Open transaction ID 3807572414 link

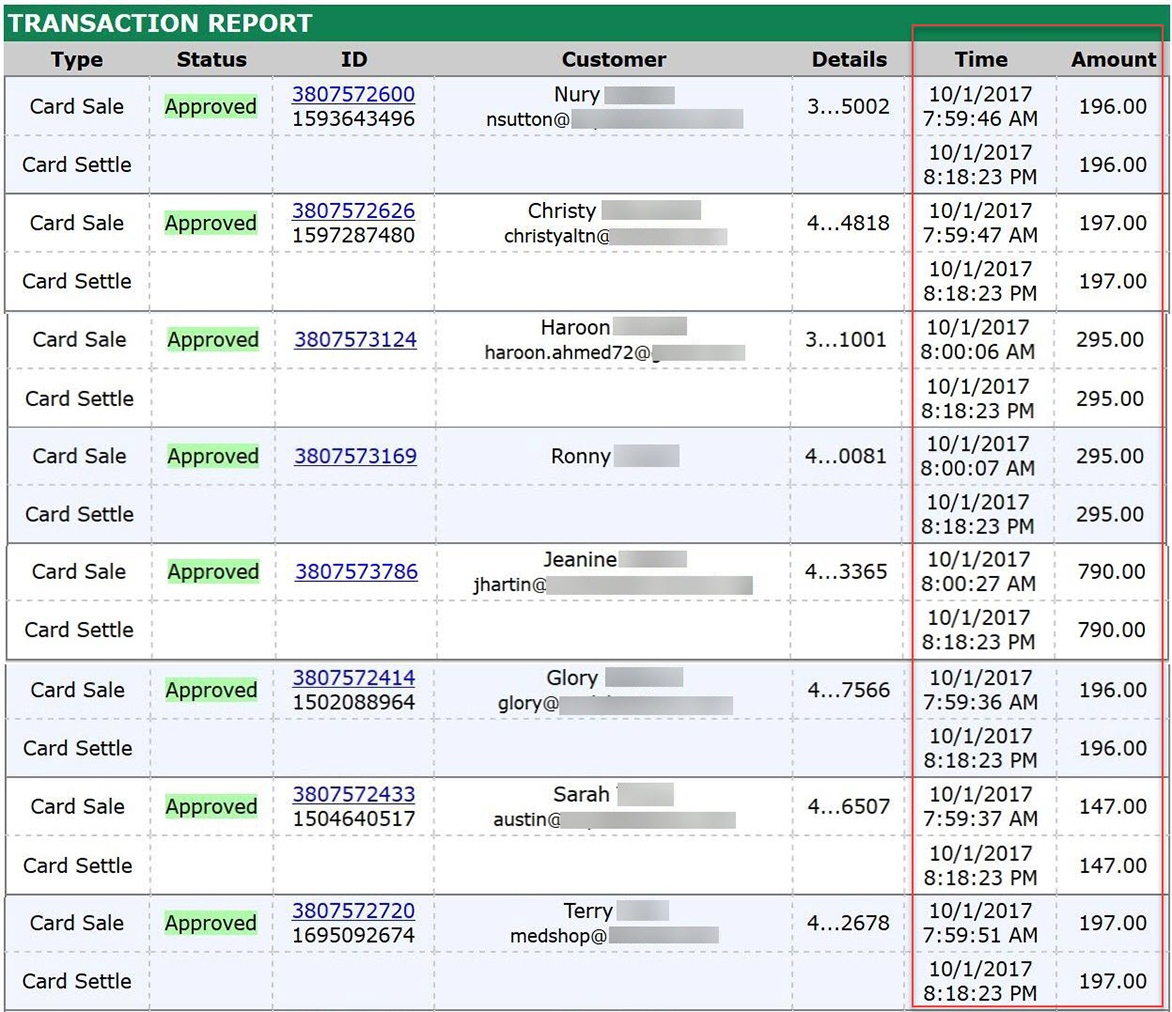point(353,678)
